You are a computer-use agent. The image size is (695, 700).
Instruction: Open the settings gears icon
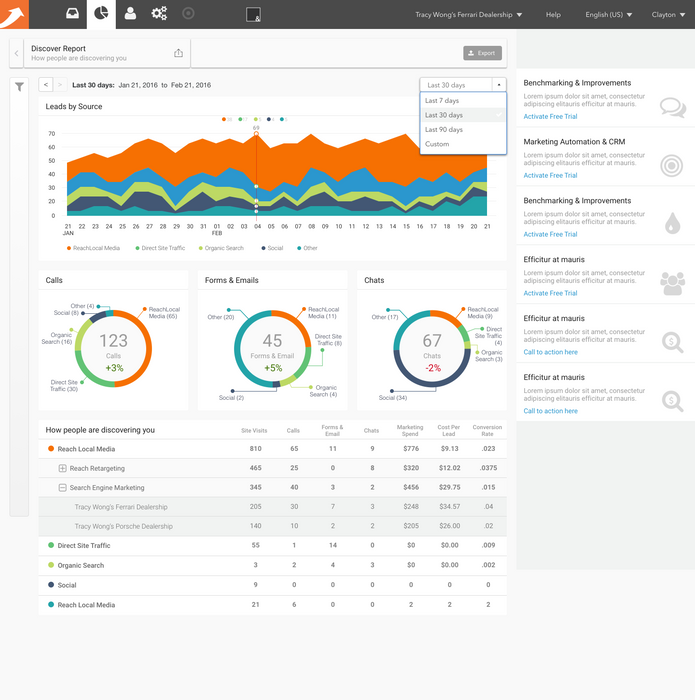pyautogui.click(x=159, y=13)
